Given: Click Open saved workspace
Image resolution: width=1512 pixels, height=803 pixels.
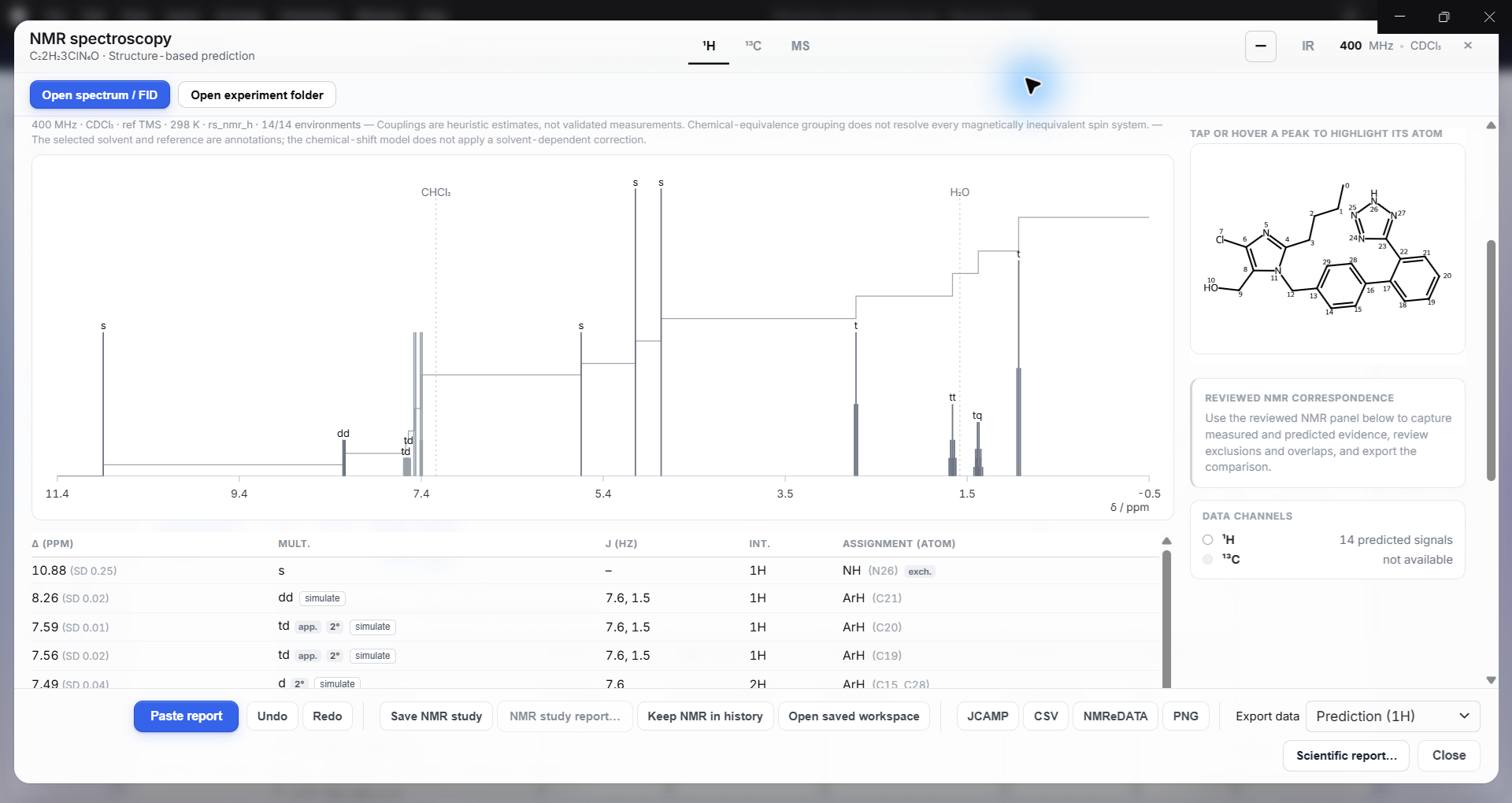Looking at the screenshot, I should pos(854,716).
